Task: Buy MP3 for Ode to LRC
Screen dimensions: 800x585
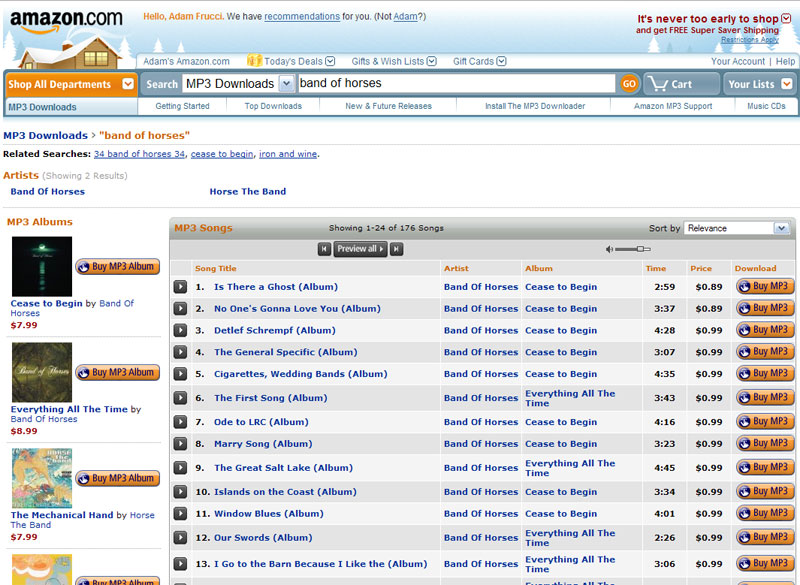Action: [765, 421]
